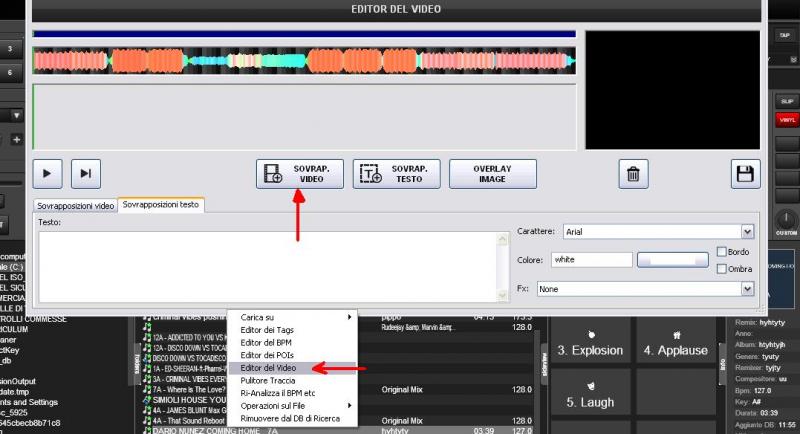Delete the overlay with the trash icon
The width and height of the screenshot is (800, 434).
coord(633,174)
